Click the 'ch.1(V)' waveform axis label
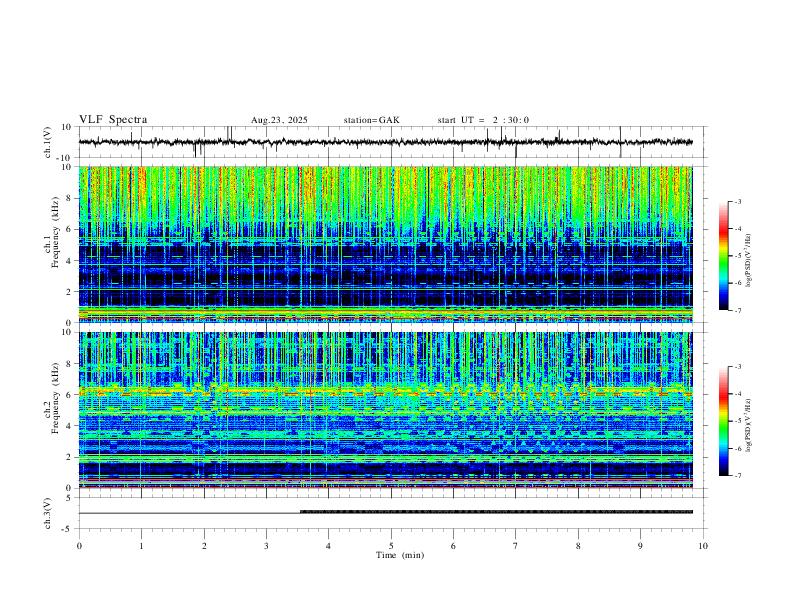The width and height of the screenshot is (792, 612). pos(48,142)
